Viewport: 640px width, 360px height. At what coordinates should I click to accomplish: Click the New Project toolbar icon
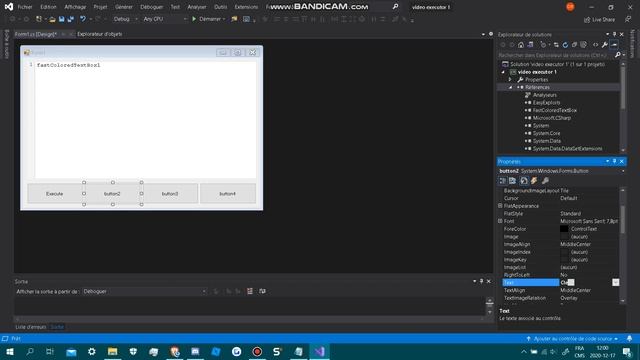(39, 19)
